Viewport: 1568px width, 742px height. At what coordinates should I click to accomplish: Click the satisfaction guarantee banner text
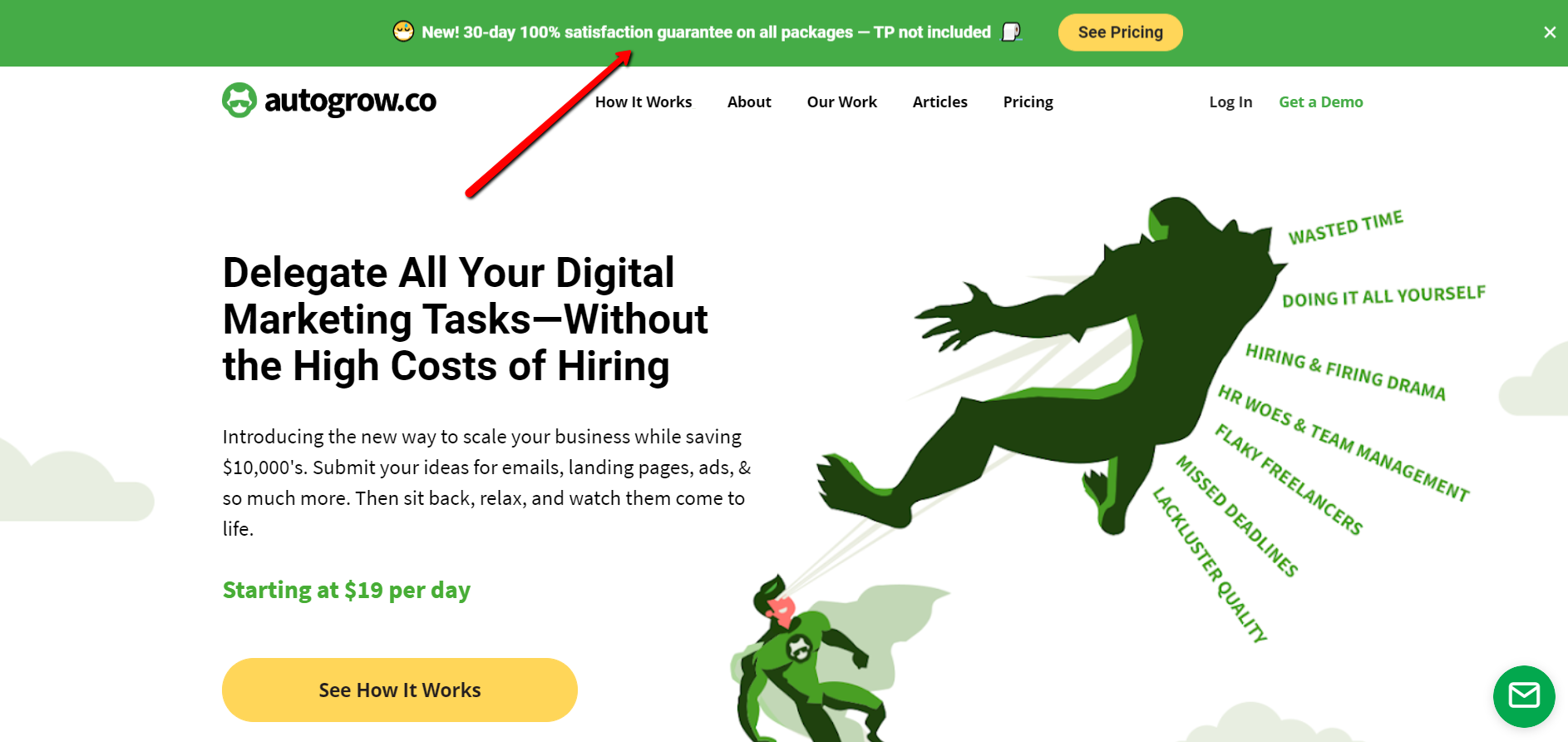point(706,32)
